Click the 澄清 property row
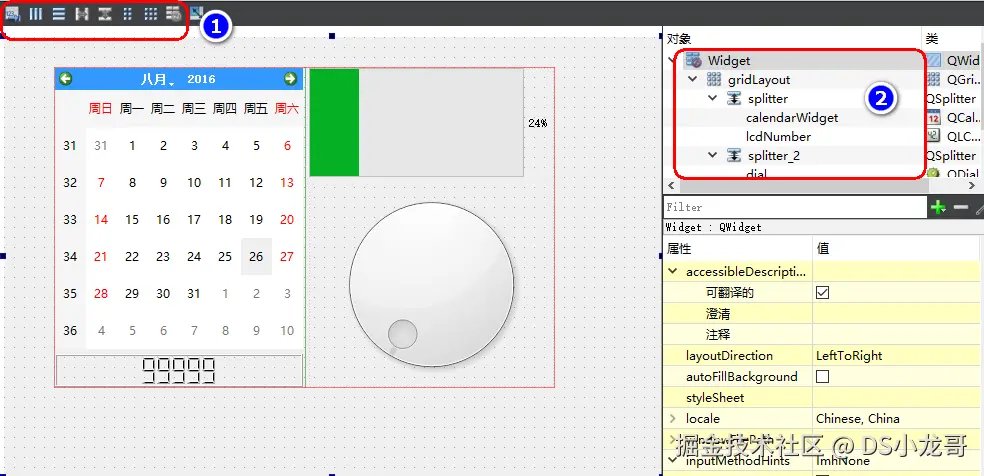984x476 pixels. (823, 314)
